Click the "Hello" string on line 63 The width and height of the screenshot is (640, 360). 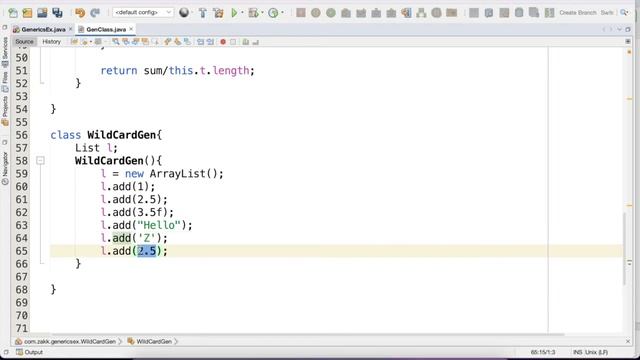click(x=159, y=225)
